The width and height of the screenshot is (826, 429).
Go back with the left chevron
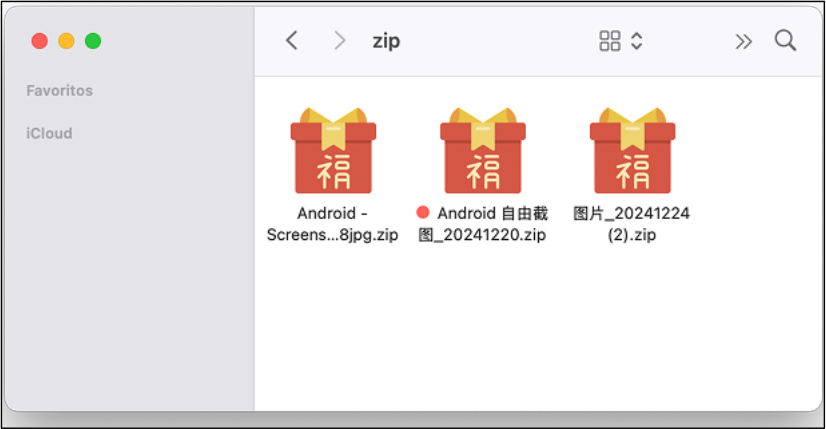(x=292, y=41)
